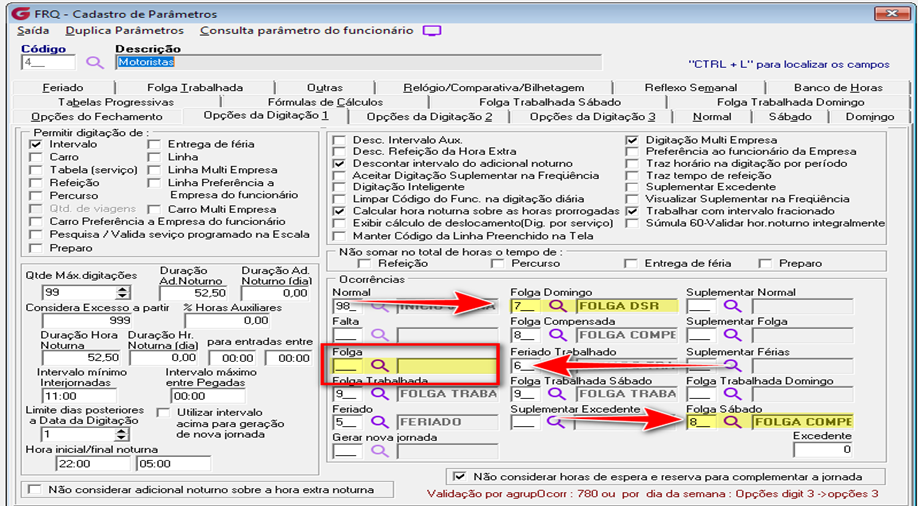Click the Excedente value field
This screenshot has height=506, width=918.
tap(823, 450)
